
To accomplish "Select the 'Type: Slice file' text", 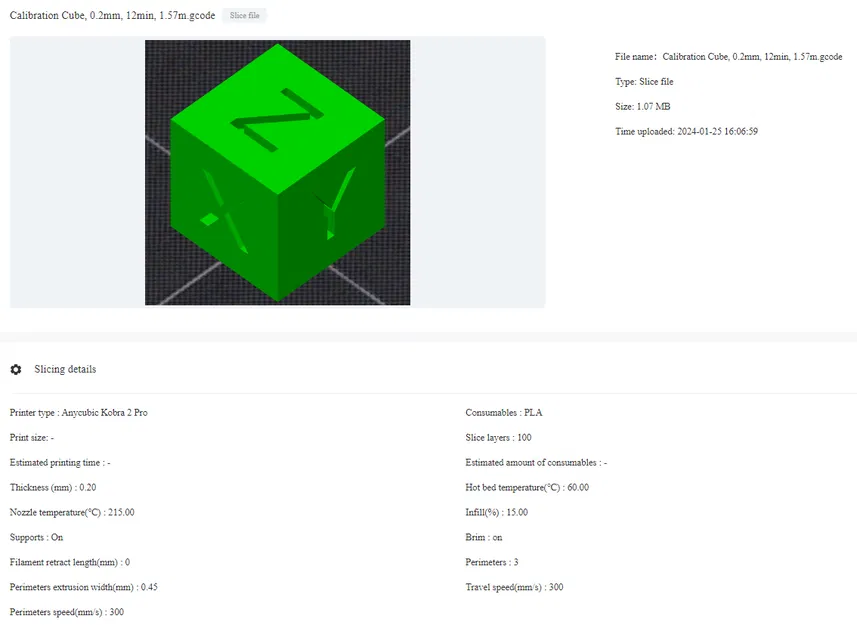I will [644, 82].
